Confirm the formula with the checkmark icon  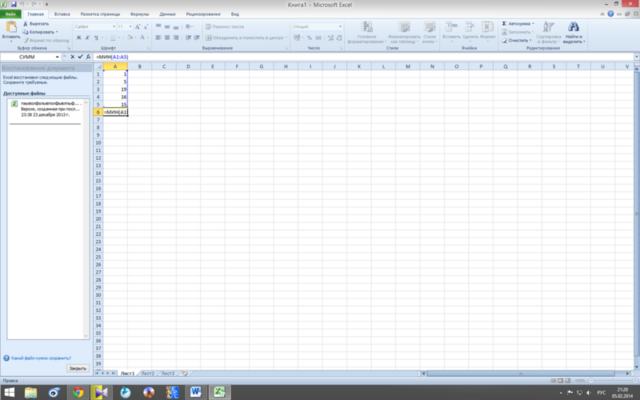[80, 57]
